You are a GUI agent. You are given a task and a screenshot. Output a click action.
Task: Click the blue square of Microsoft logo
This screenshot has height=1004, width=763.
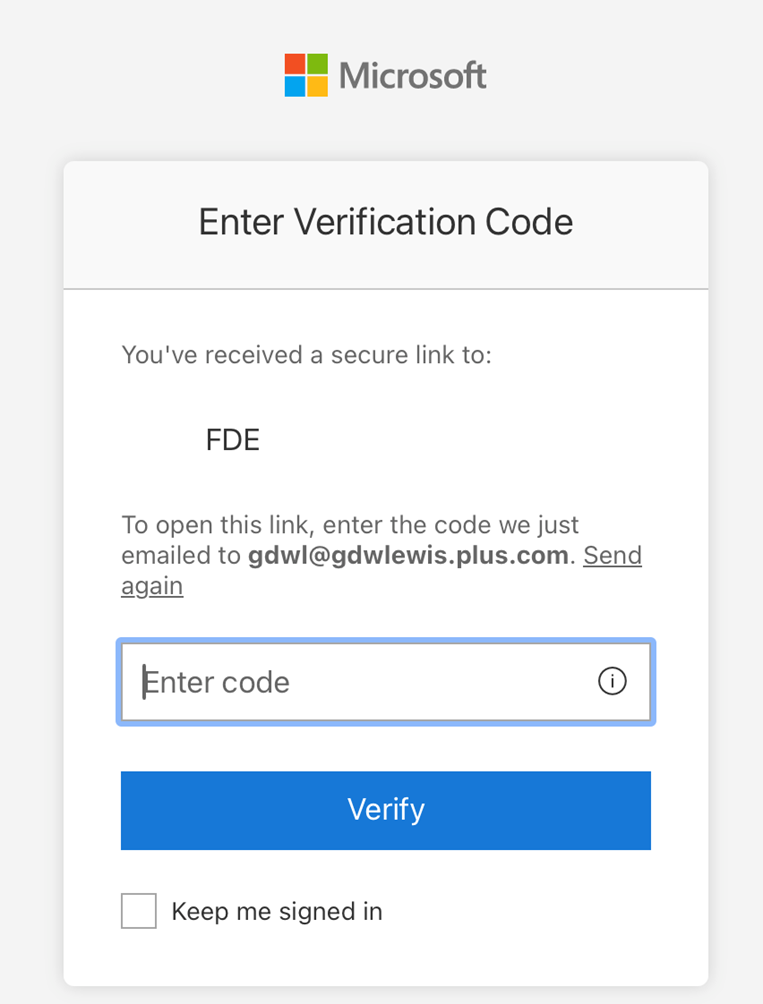click(x=294, y=86)
